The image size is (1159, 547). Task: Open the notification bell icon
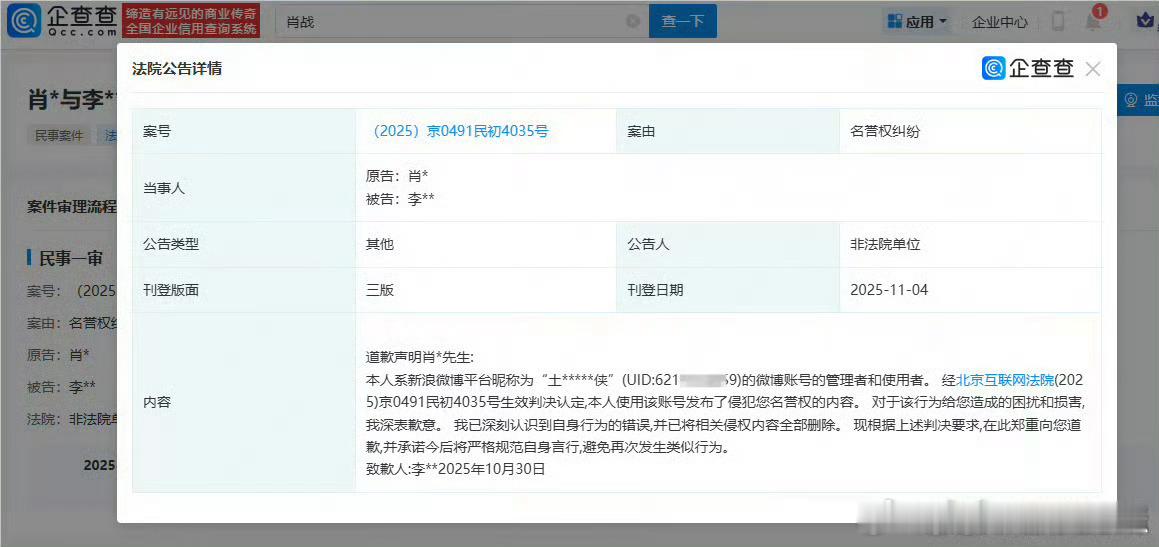tap(1092, 22)
